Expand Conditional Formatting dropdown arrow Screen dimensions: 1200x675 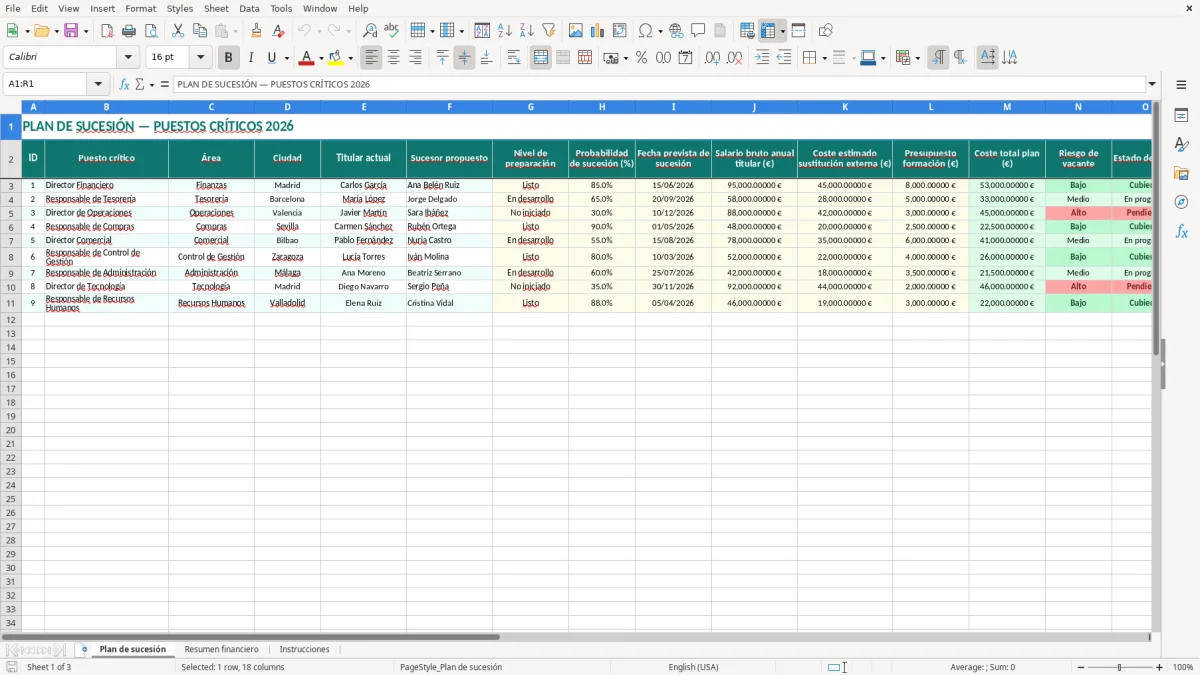pyautogui.click(x=917, y=58)
